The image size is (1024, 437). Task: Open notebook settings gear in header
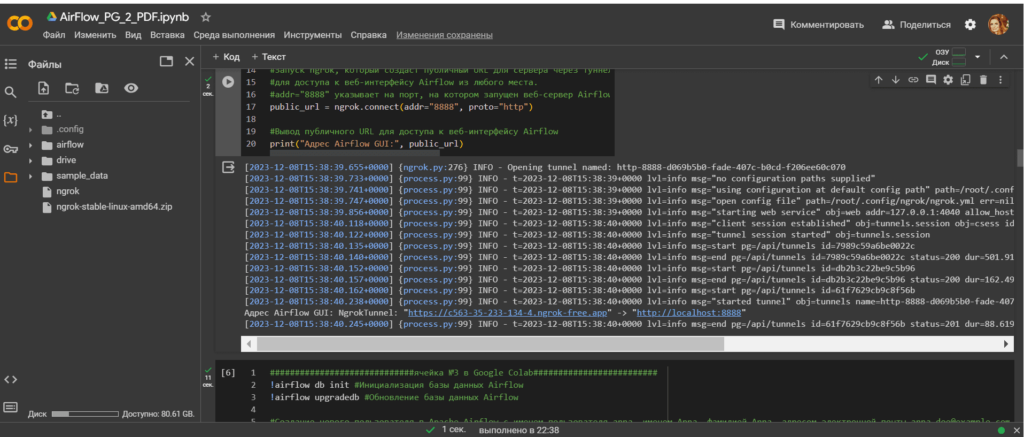click(x=970, y=24)
